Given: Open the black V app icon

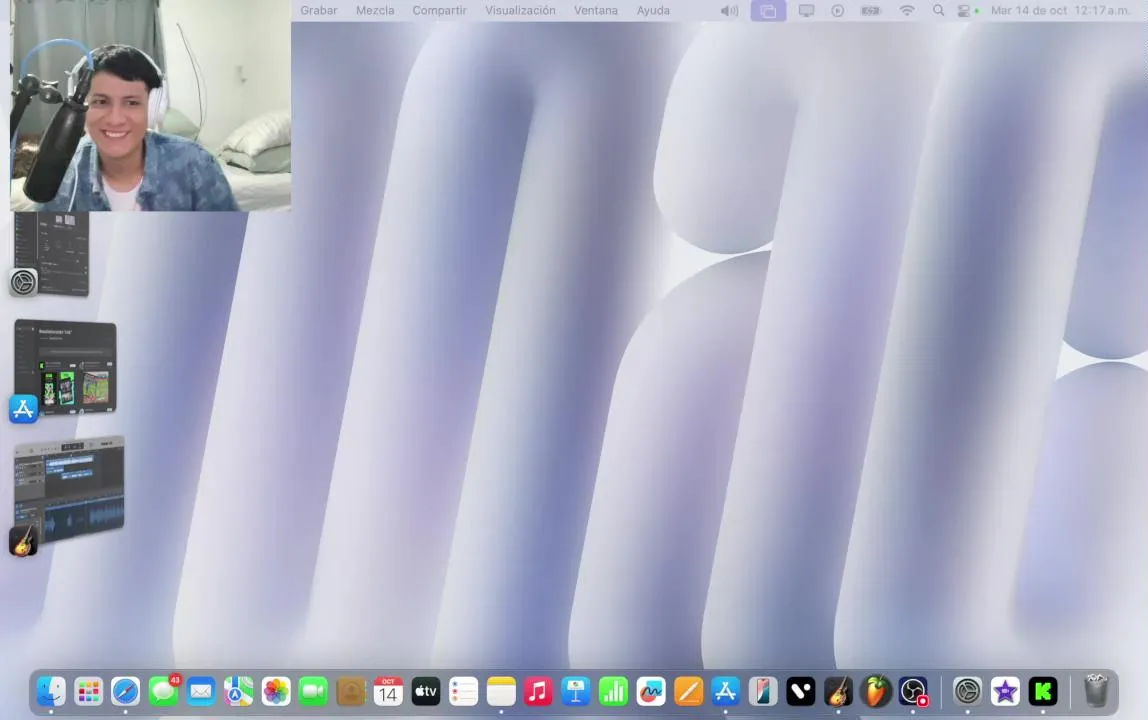Looking at the screenshot, I should (x=801, y=691).
